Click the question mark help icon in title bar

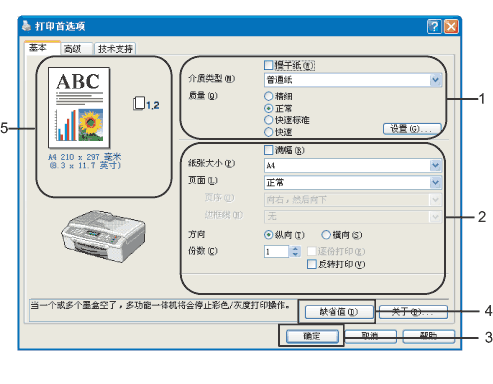click(434, 26)
